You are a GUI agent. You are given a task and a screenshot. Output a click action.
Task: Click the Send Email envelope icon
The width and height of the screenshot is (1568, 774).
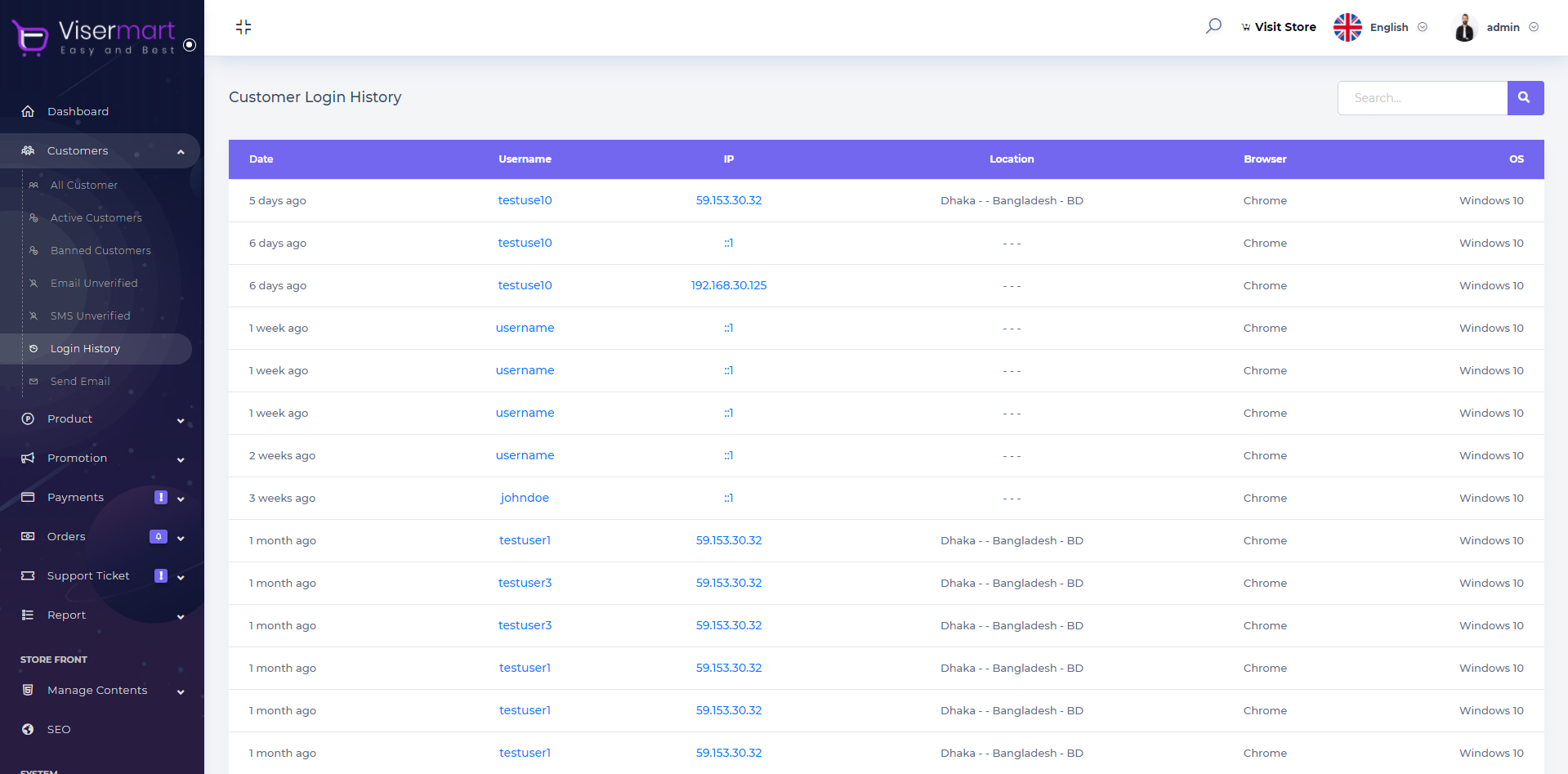[x=34, y=381]
